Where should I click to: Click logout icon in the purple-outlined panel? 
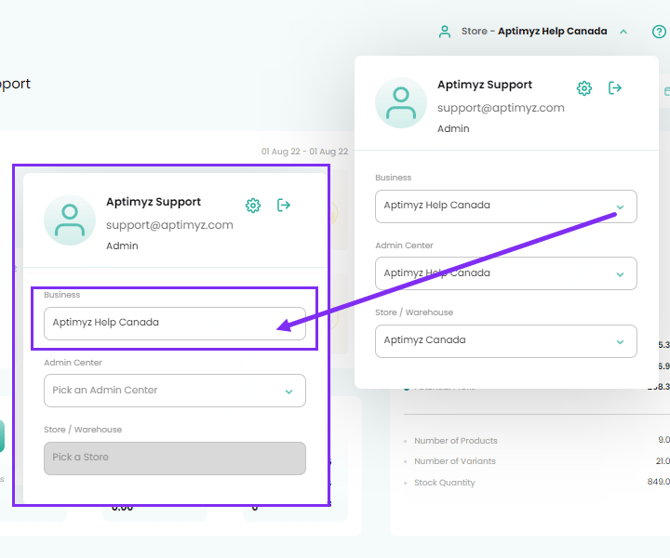(x=284, y=205)
